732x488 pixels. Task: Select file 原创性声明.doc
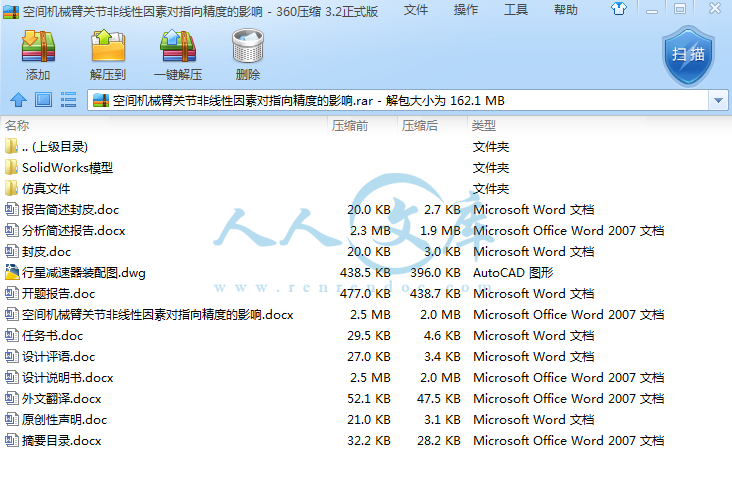point(64,420)
